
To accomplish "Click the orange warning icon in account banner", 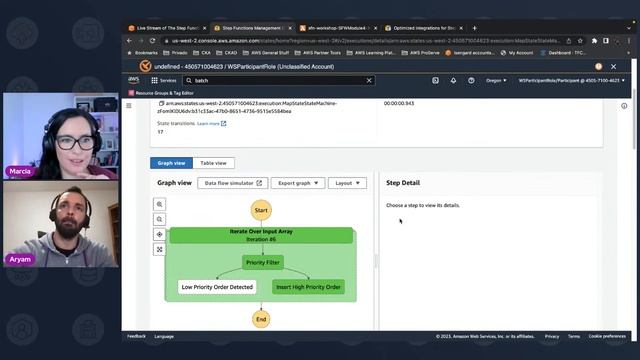I will click(598, 66).
